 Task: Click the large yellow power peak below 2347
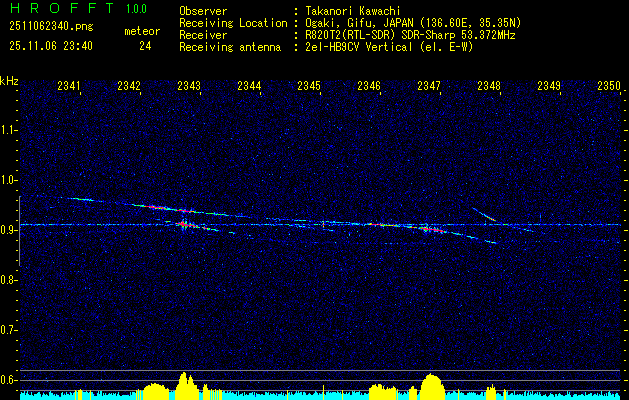pyautogui.click(x=431, y=384)
